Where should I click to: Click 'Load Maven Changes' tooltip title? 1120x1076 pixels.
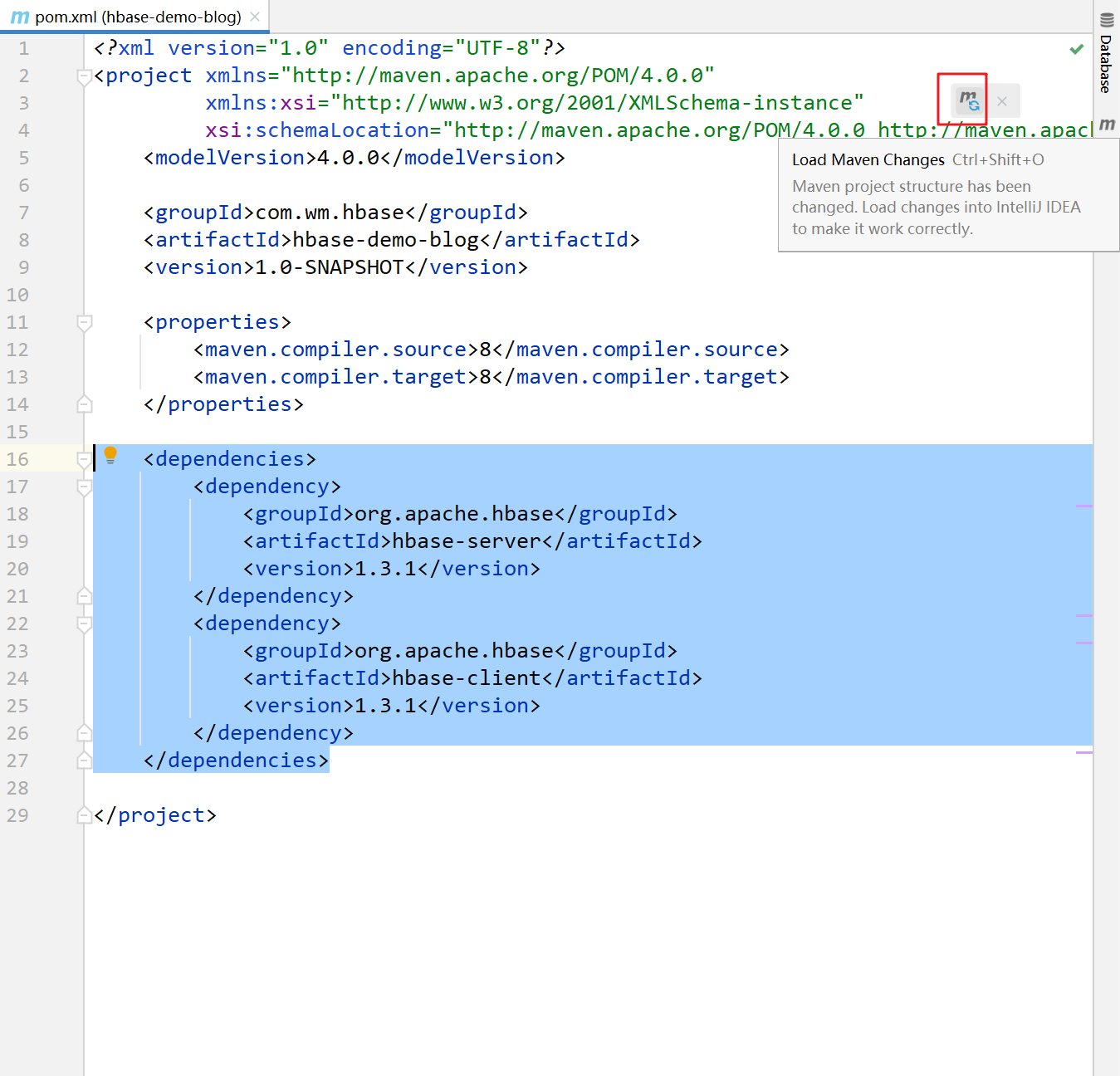[x=868, y=159]
